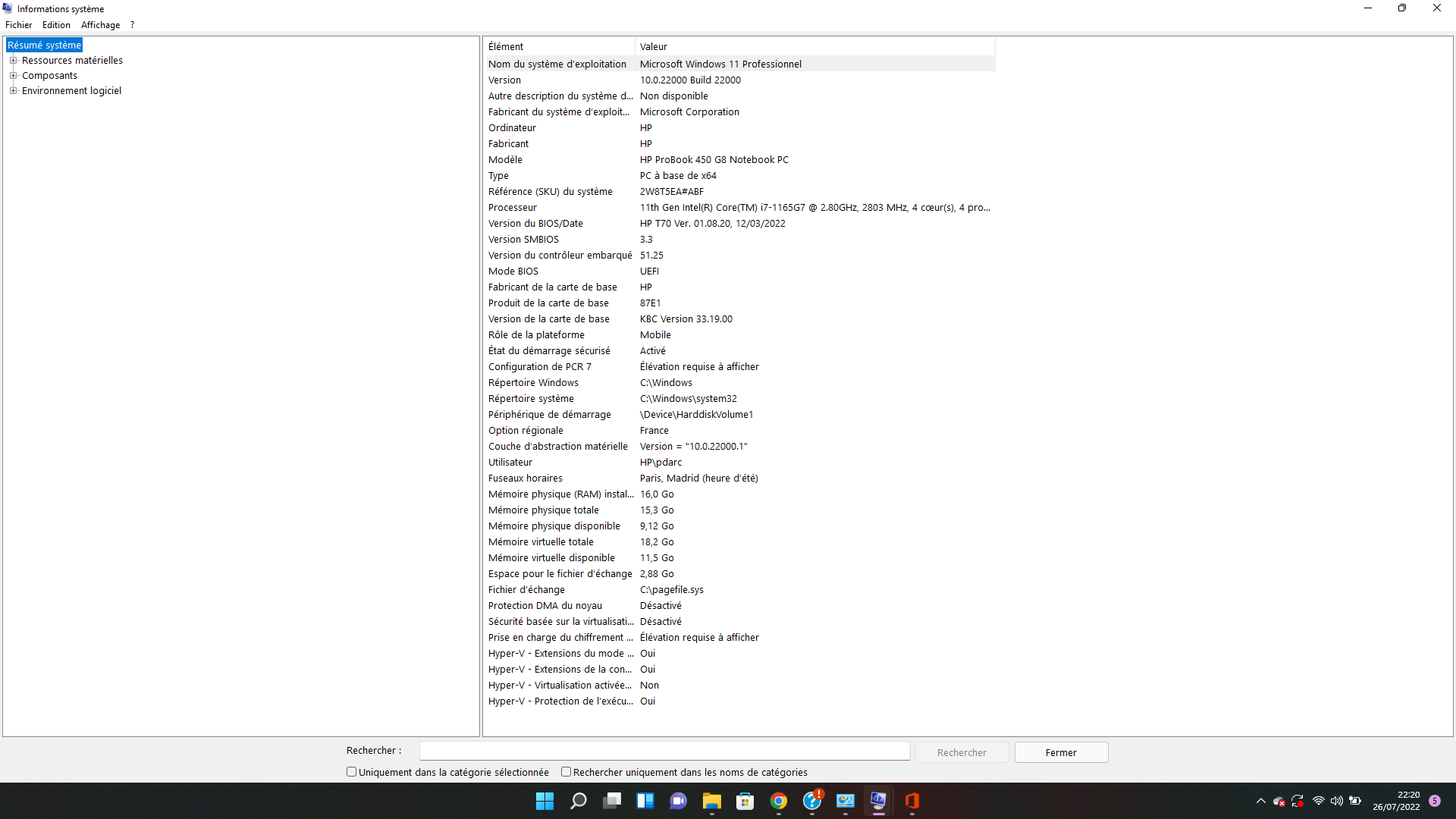Image resolution: width=1456 pixels, height=819 pixels.
Task: Show hidden system tray icons
Action: coord(1261,801)
